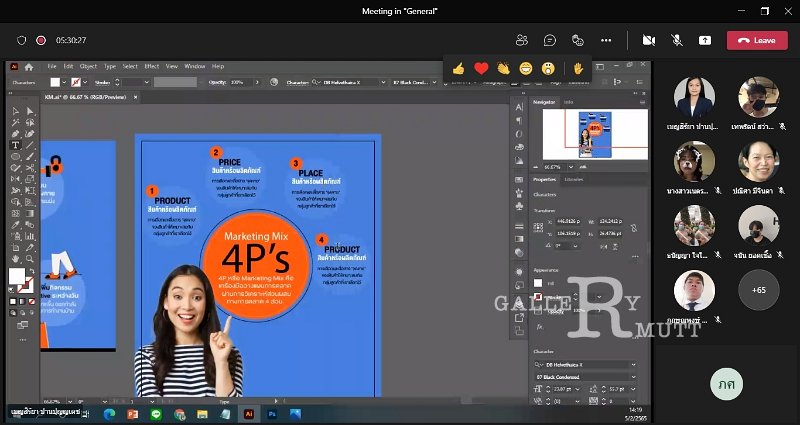Activate the Type tool
Image resolution: width=800 pixels, height=425 pixels.
click(x=15, y=145)
